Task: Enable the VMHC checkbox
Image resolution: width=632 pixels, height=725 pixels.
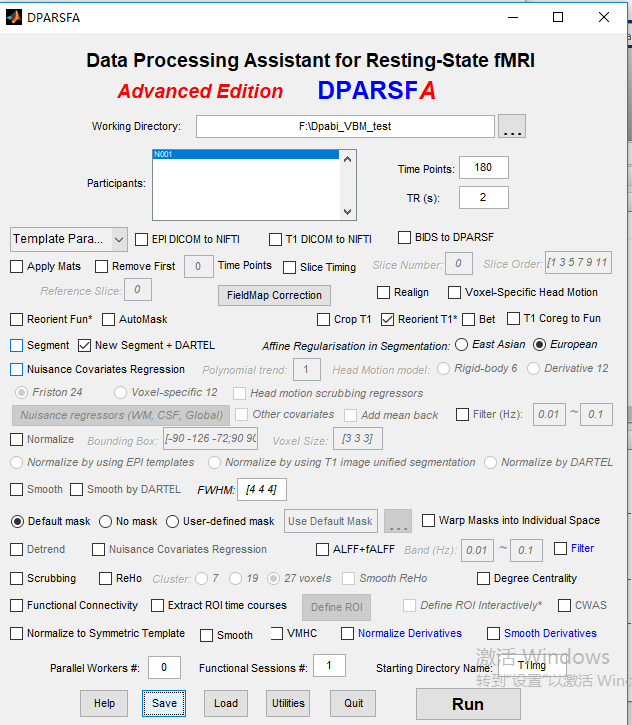Action: (x=277, y=633)
